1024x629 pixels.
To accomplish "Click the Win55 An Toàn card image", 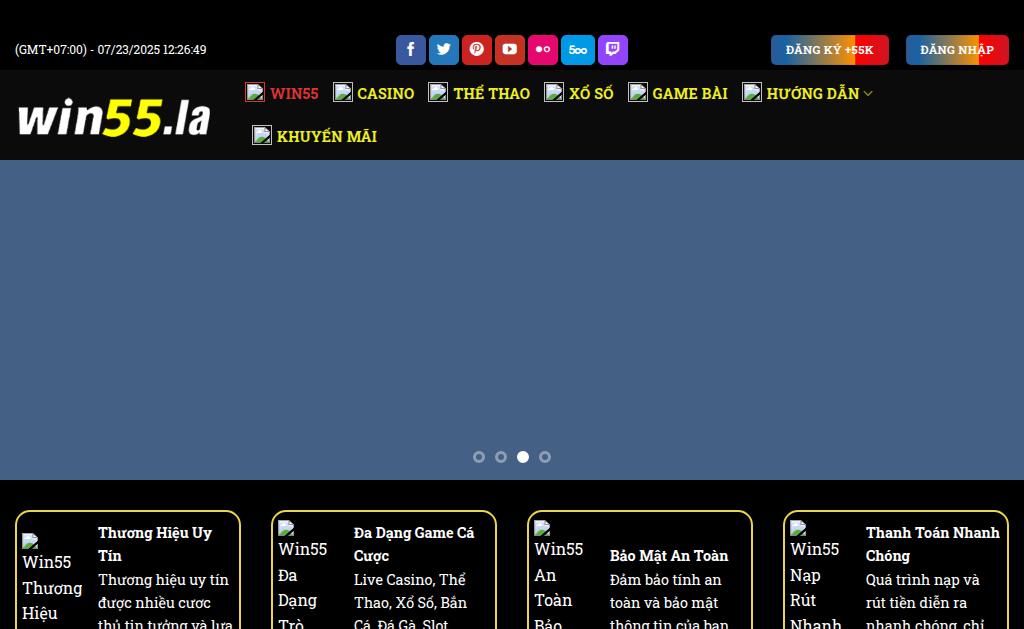I will point(565,574).
